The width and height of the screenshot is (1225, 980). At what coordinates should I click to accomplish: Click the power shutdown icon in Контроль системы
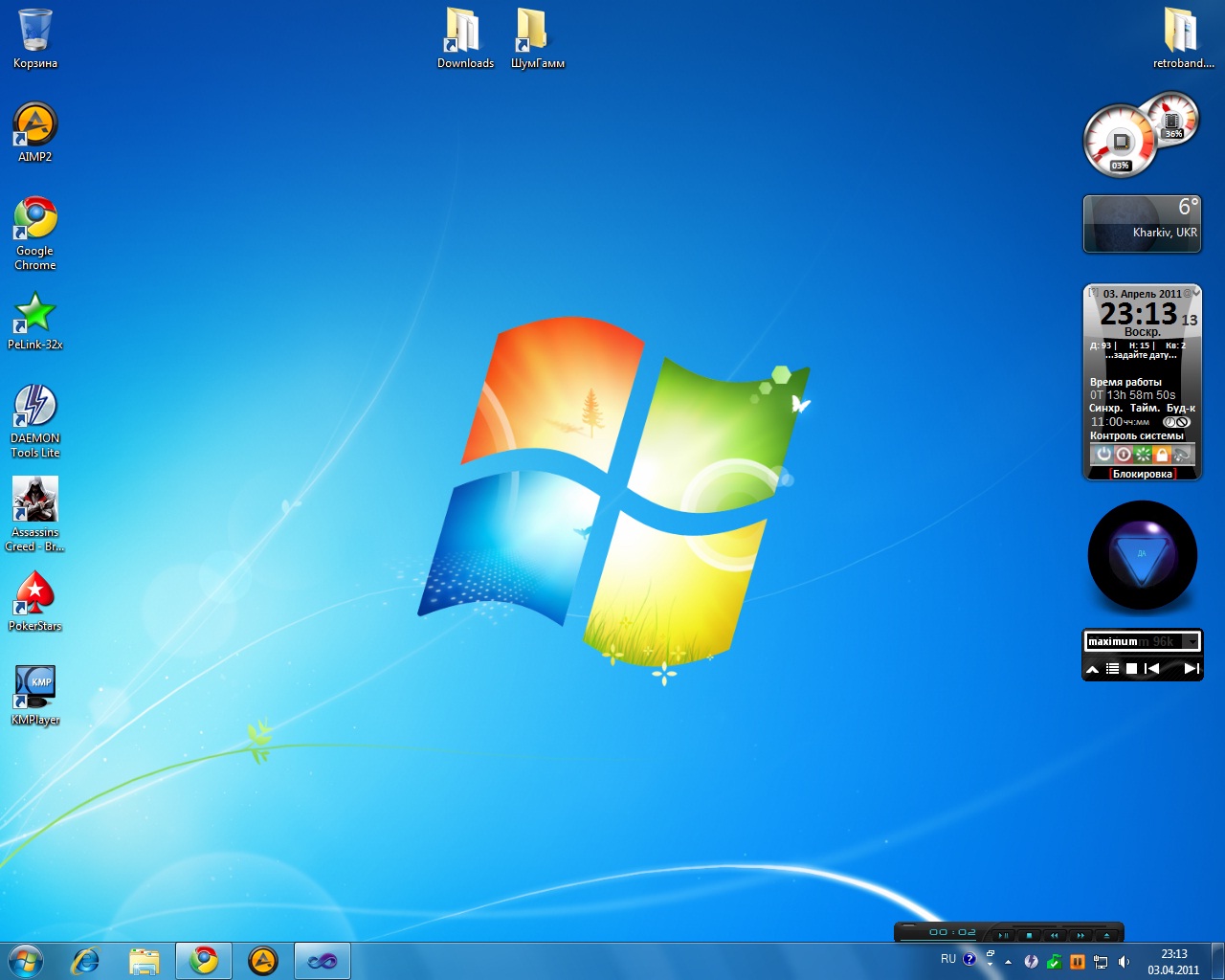point(1103,455)
